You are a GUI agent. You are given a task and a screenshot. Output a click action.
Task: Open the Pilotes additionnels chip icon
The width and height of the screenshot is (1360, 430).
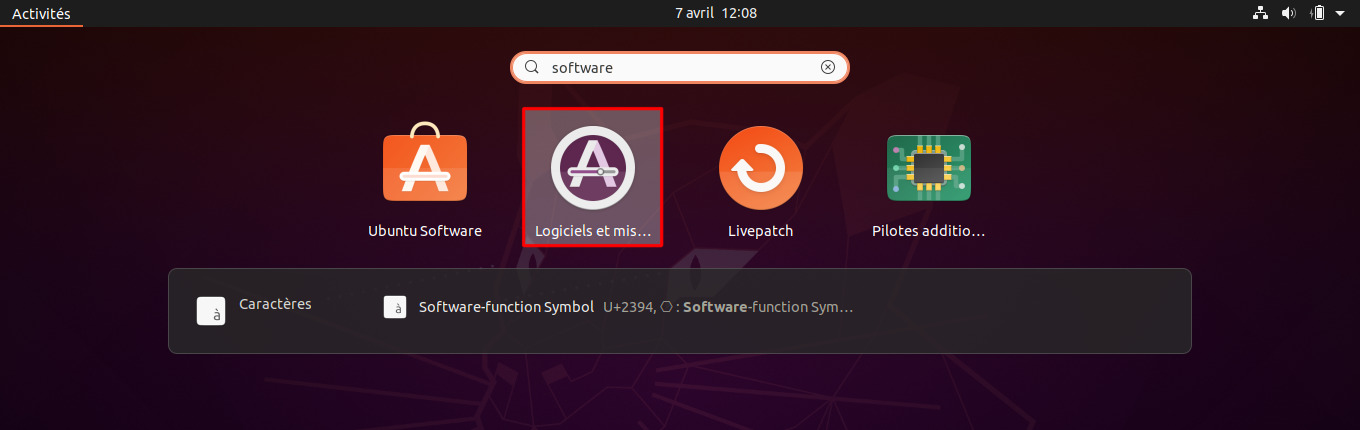pos(929,168)
